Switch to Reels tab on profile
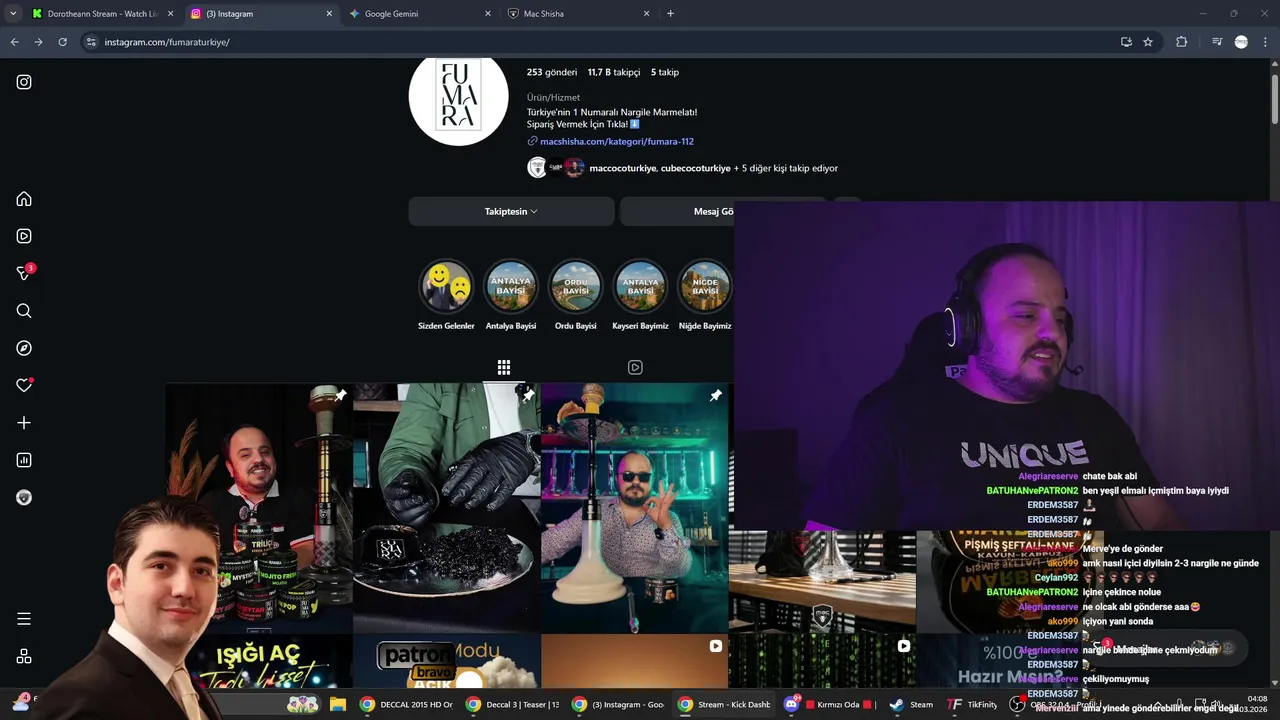This screenshot has height=720, width=1280. (635, 367)
